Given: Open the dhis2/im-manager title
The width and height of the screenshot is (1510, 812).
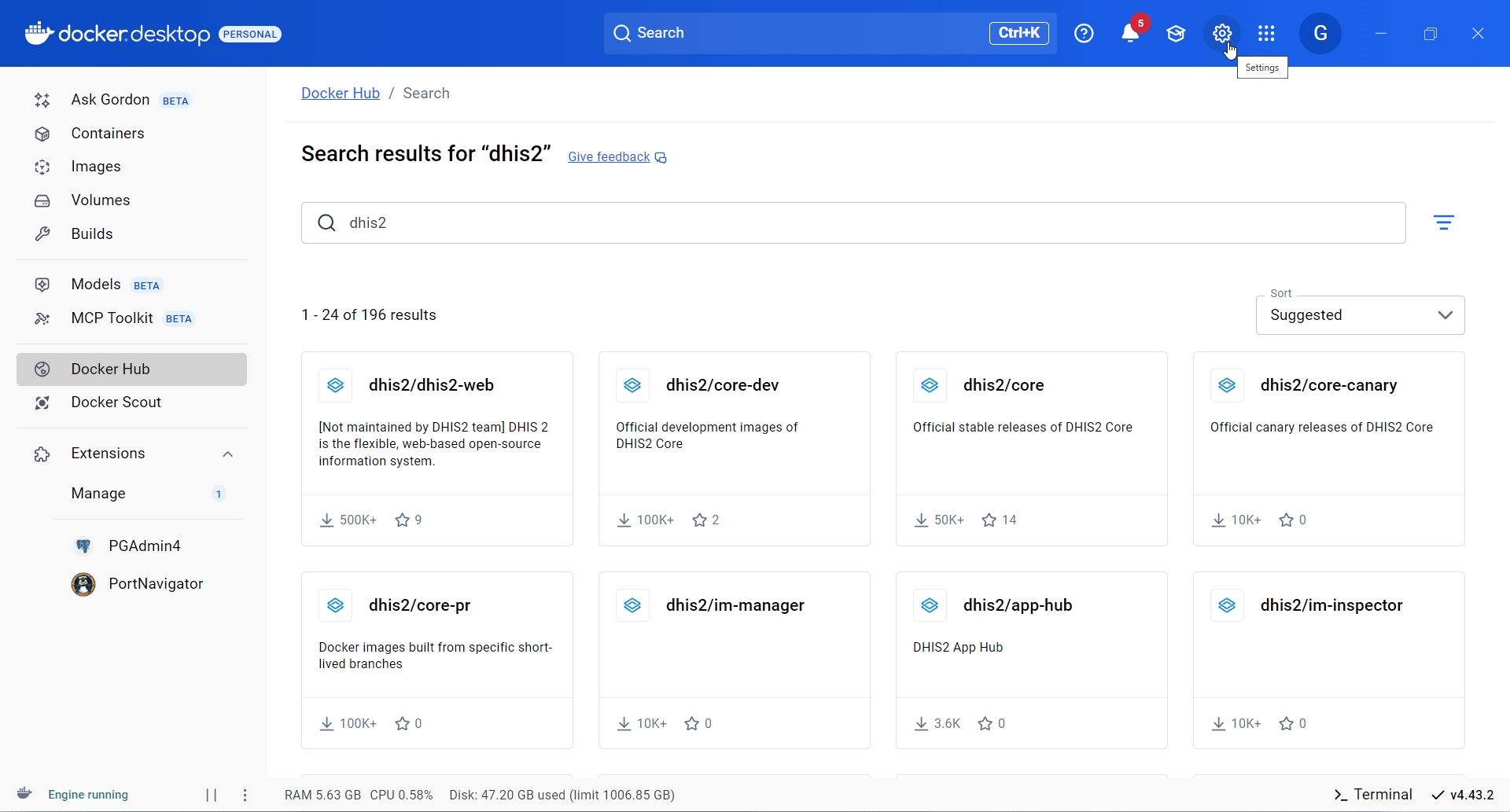Looking at the screenshot, I should 735,605.
